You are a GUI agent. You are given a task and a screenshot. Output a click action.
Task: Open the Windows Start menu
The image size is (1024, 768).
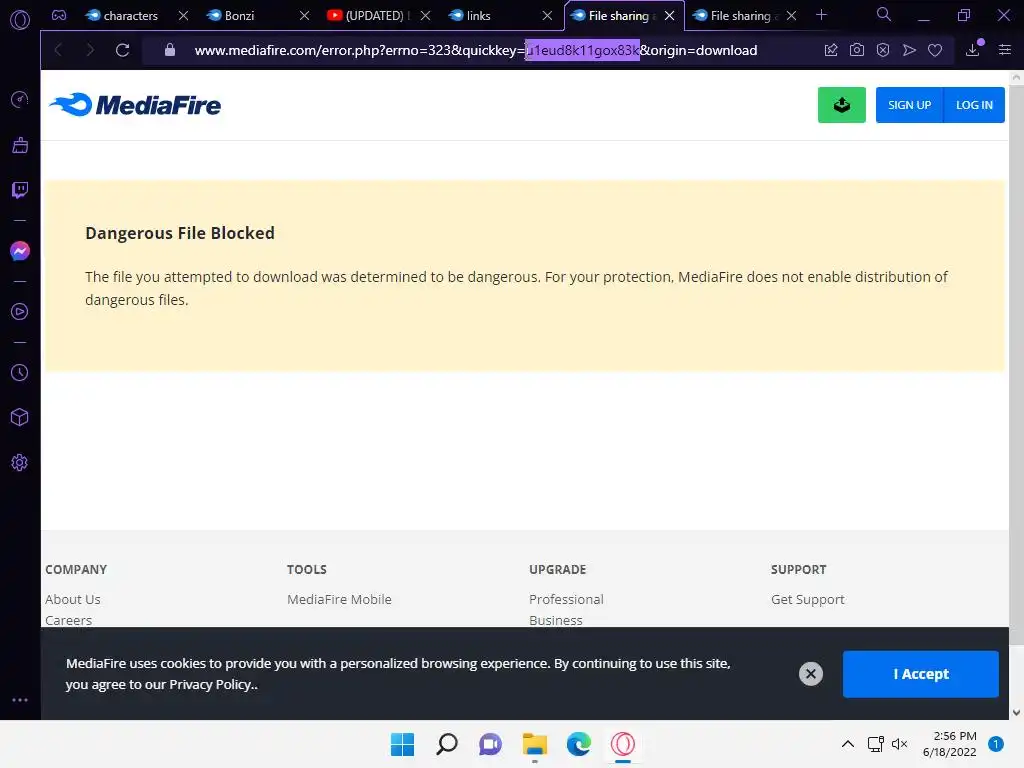point(402,744)
